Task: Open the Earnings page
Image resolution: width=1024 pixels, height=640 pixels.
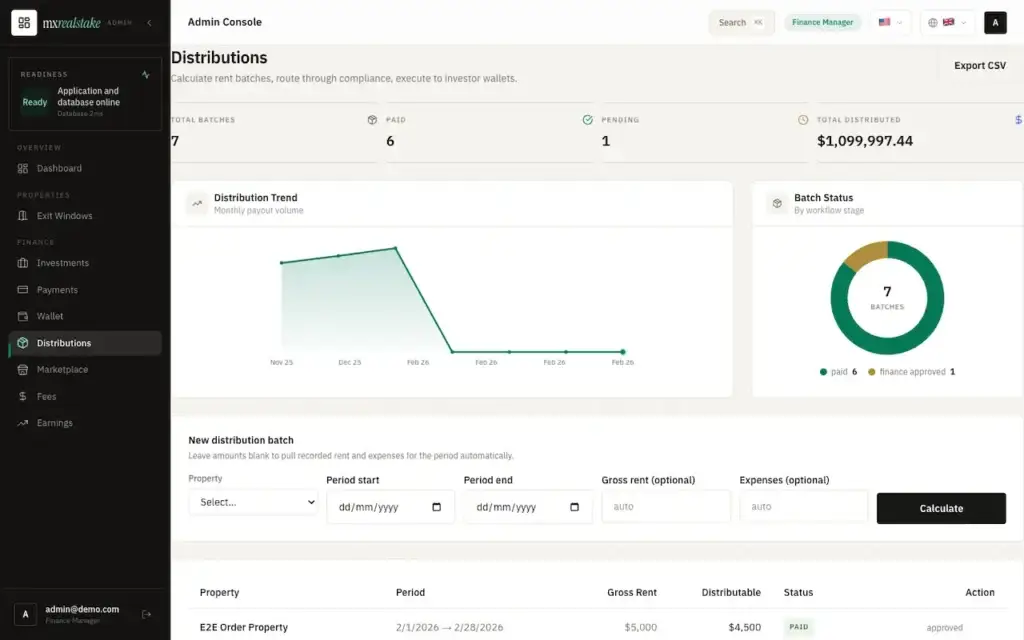Action: (x=85, y=423)
